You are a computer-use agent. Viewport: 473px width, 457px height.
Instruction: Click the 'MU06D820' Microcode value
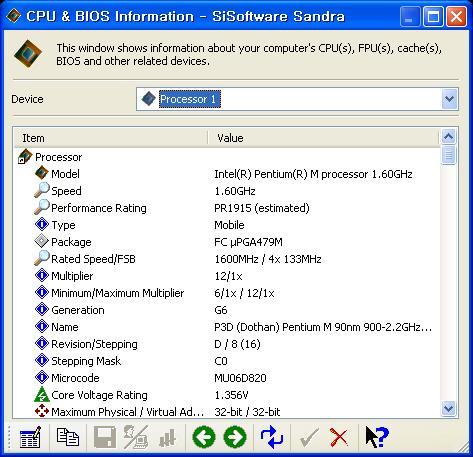[240, 378]
